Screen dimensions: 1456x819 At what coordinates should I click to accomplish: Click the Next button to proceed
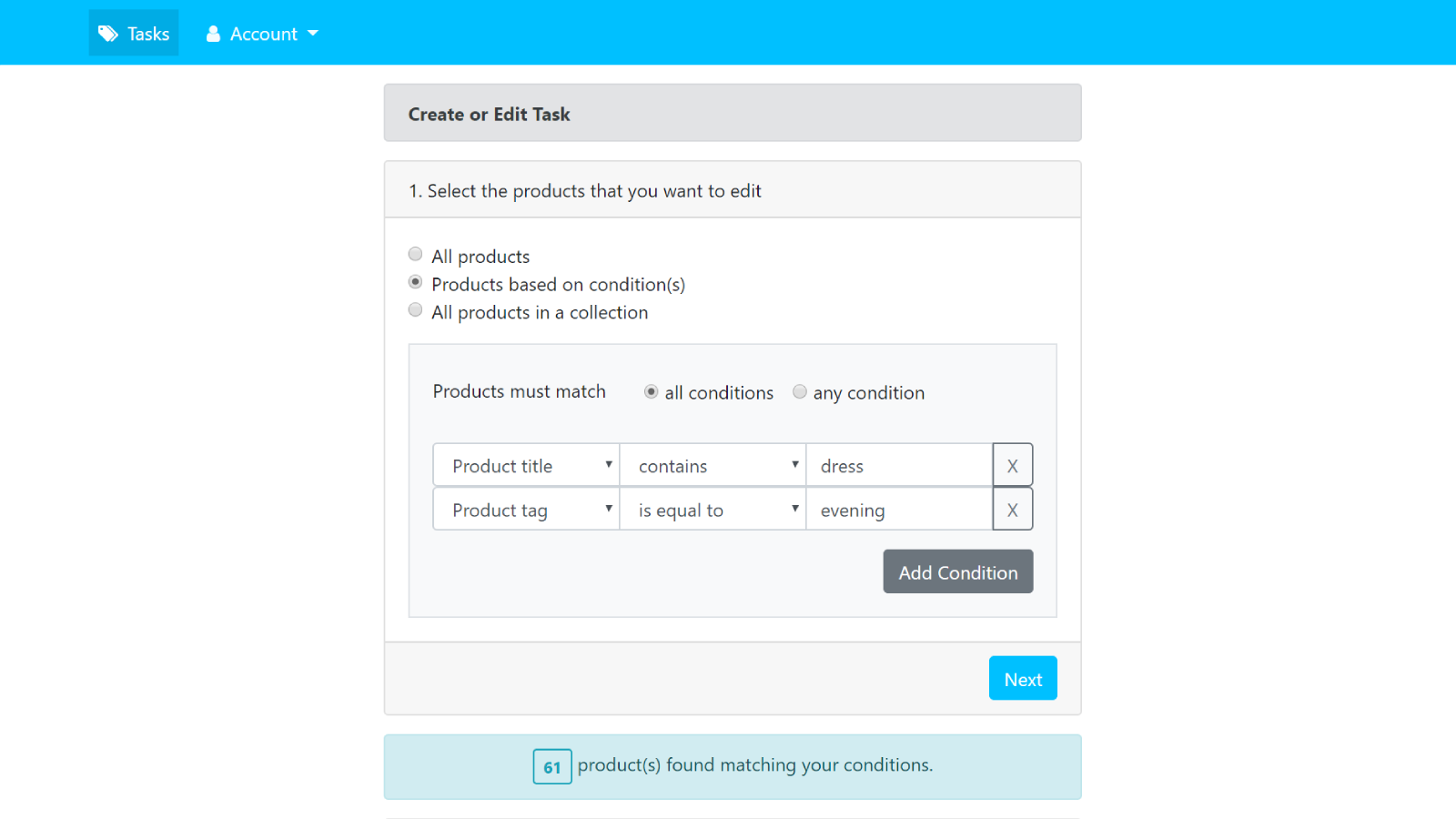pyautogui.click(x=1023, y=678)
